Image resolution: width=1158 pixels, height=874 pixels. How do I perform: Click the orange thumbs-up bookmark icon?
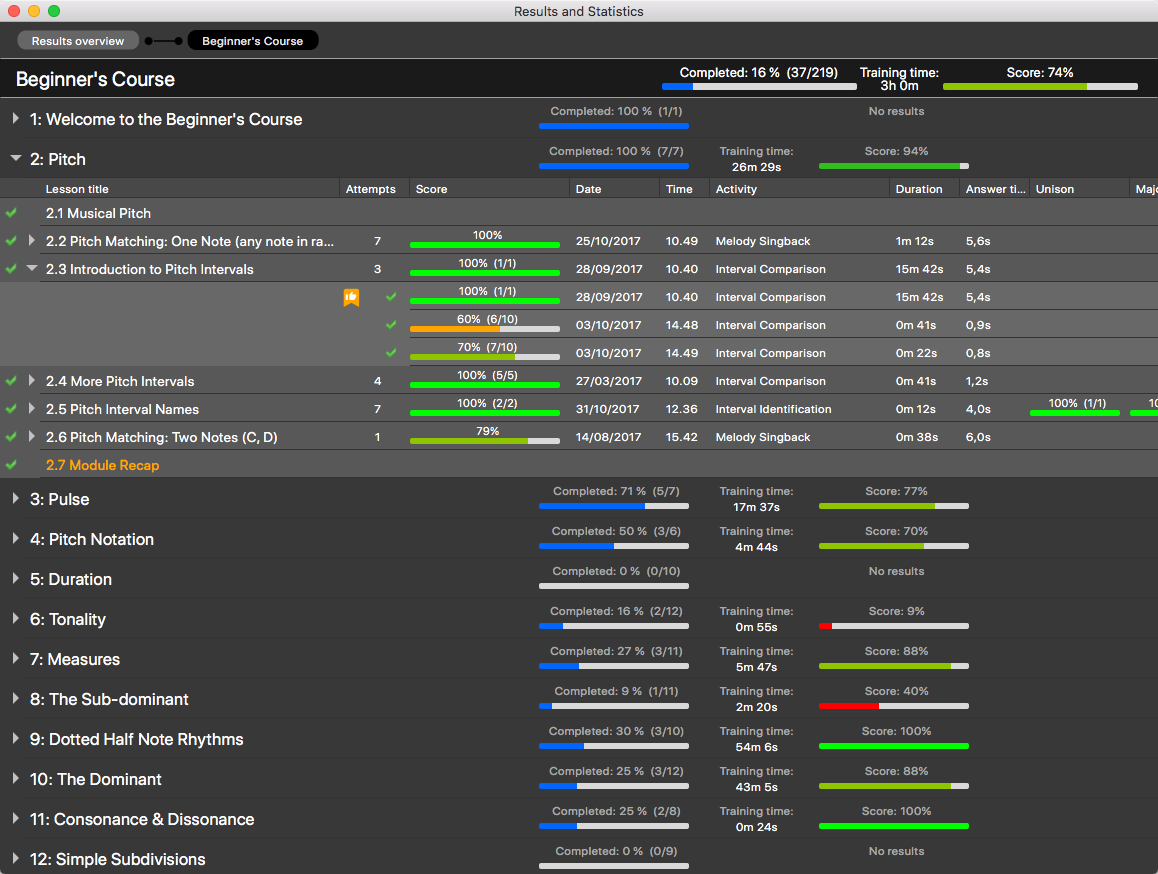[351, 297]
